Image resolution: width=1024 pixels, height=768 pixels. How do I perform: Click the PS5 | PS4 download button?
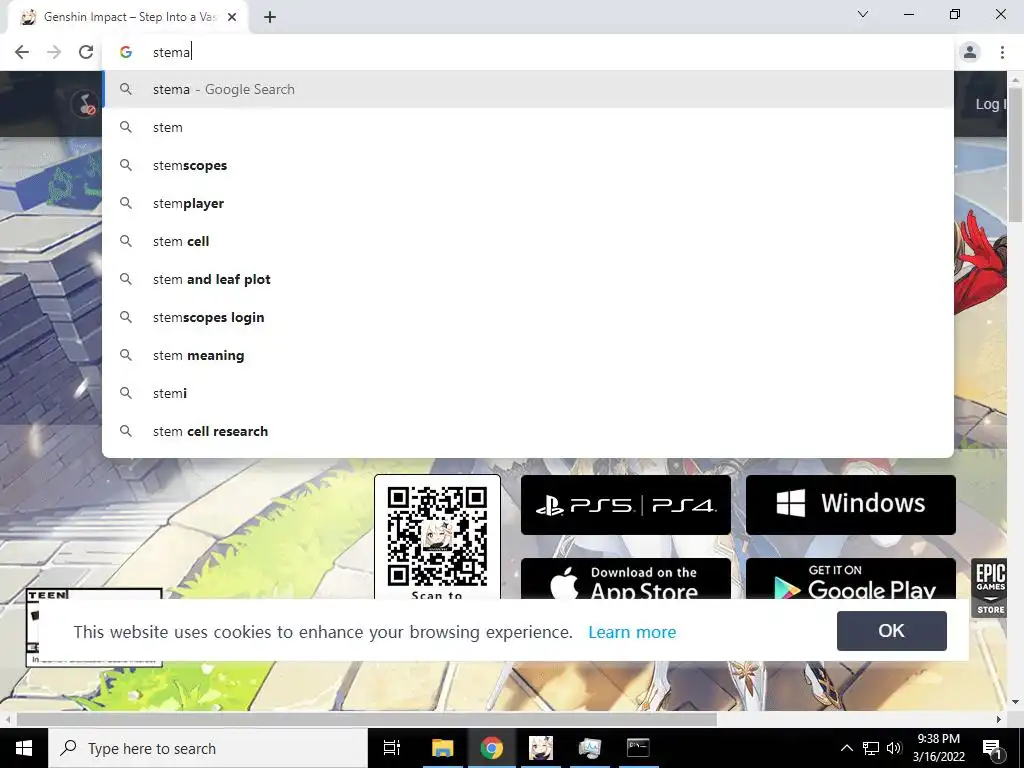point(626,505)
